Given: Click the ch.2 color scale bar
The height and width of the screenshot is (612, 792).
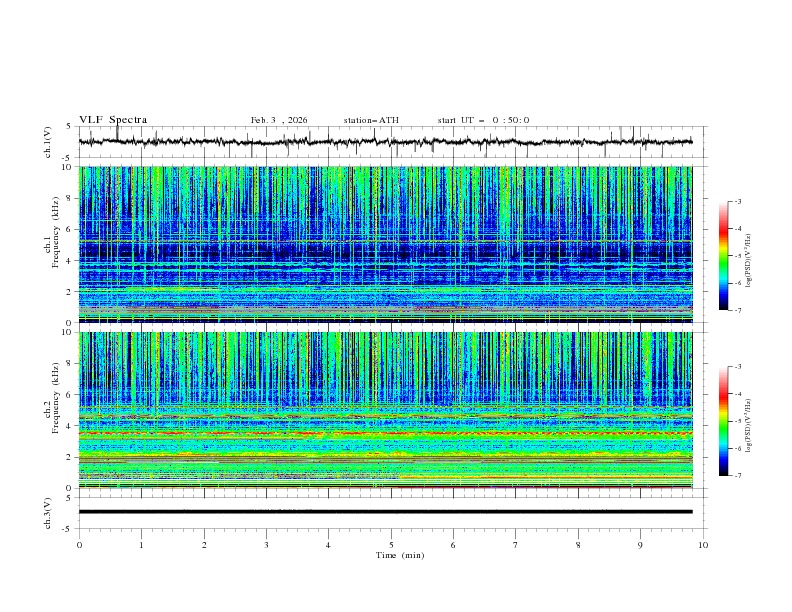Looking at the screenshot, I should tap(723, 421).
